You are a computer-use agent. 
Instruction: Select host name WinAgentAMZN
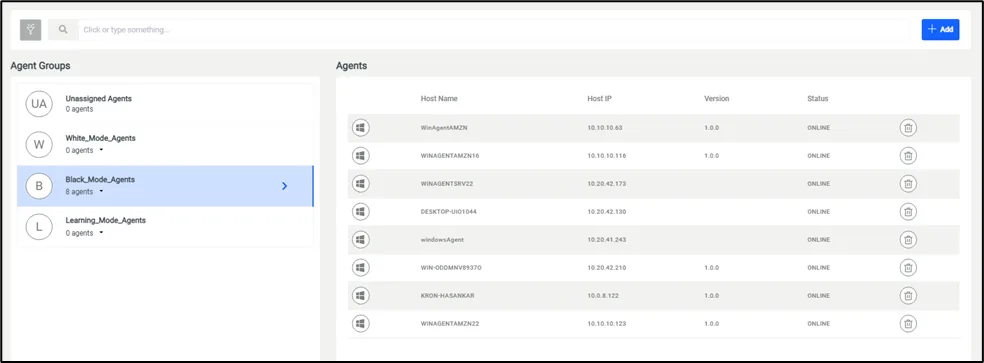(x=444, y=127)
